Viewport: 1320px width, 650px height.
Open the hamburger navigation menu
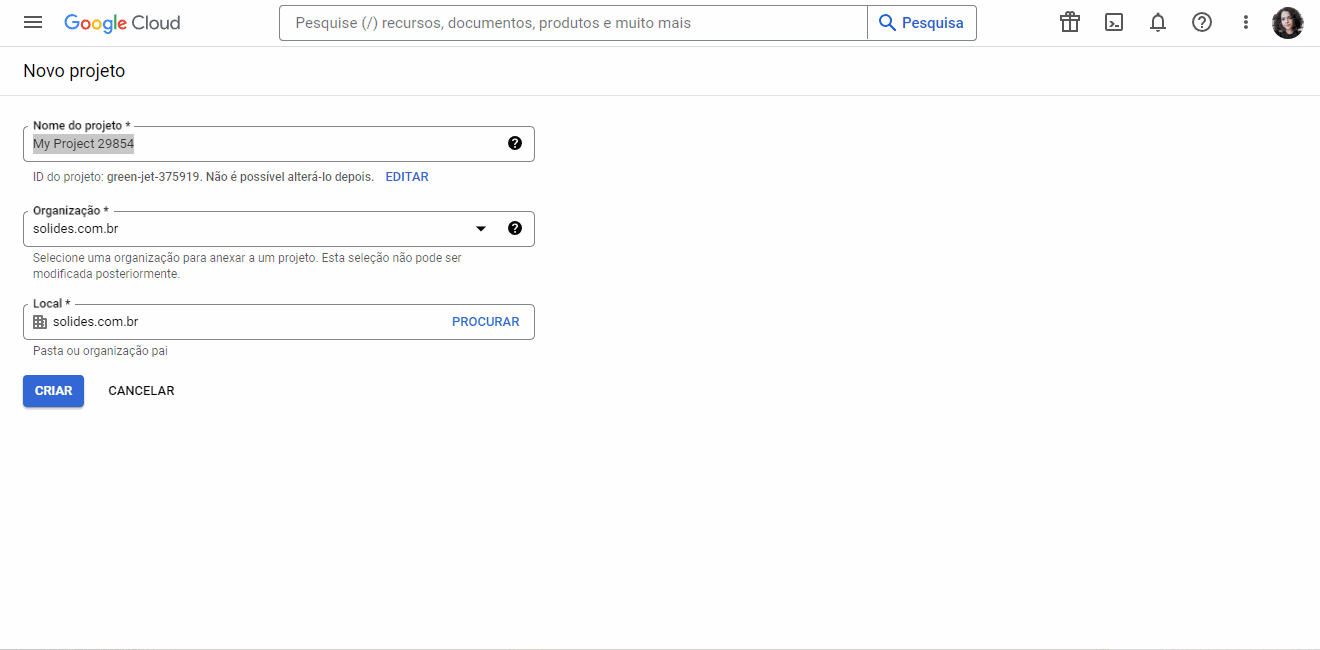(33, 23)
